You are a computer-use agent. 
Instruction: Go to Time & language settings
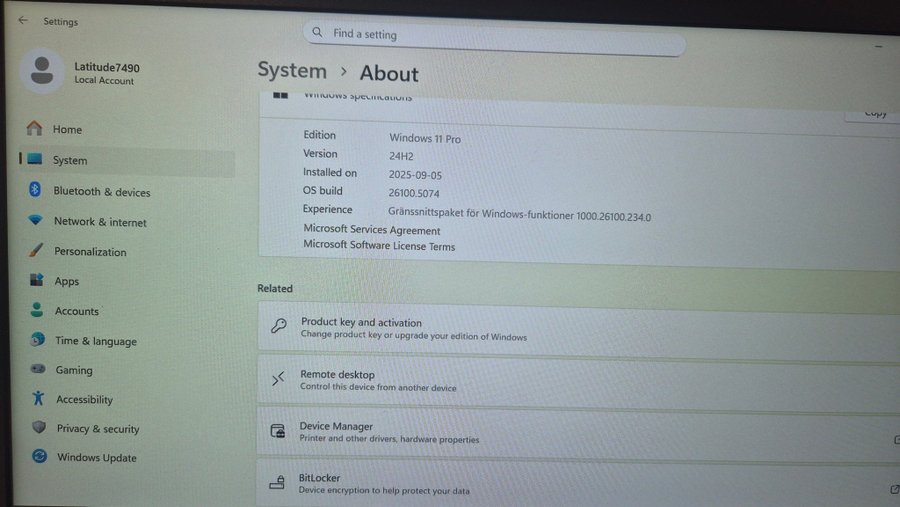pos(95,341)
